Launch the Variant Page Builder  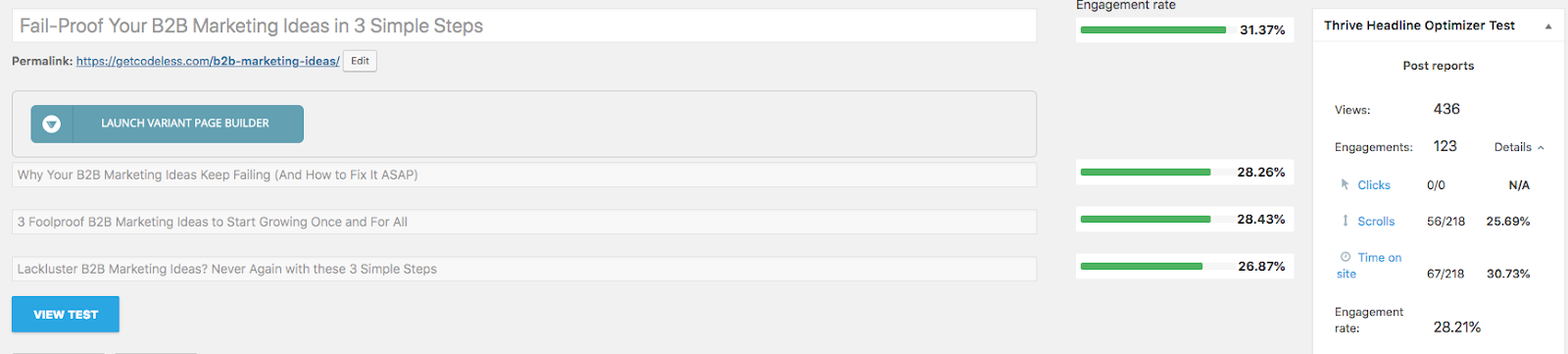[168, 124]
